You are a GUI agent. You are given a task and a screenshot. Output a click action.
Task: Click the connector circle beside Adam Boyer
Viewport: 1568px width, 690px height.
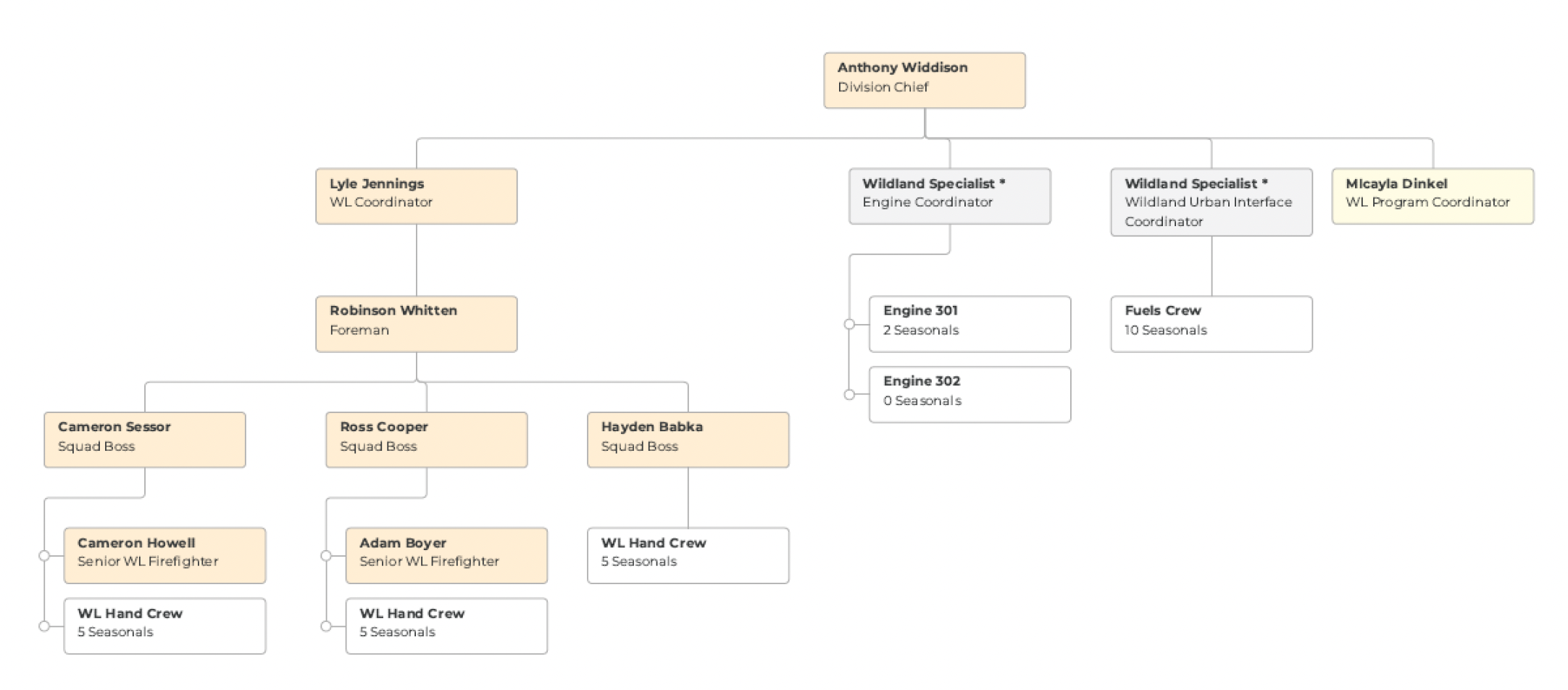[326, 555]
